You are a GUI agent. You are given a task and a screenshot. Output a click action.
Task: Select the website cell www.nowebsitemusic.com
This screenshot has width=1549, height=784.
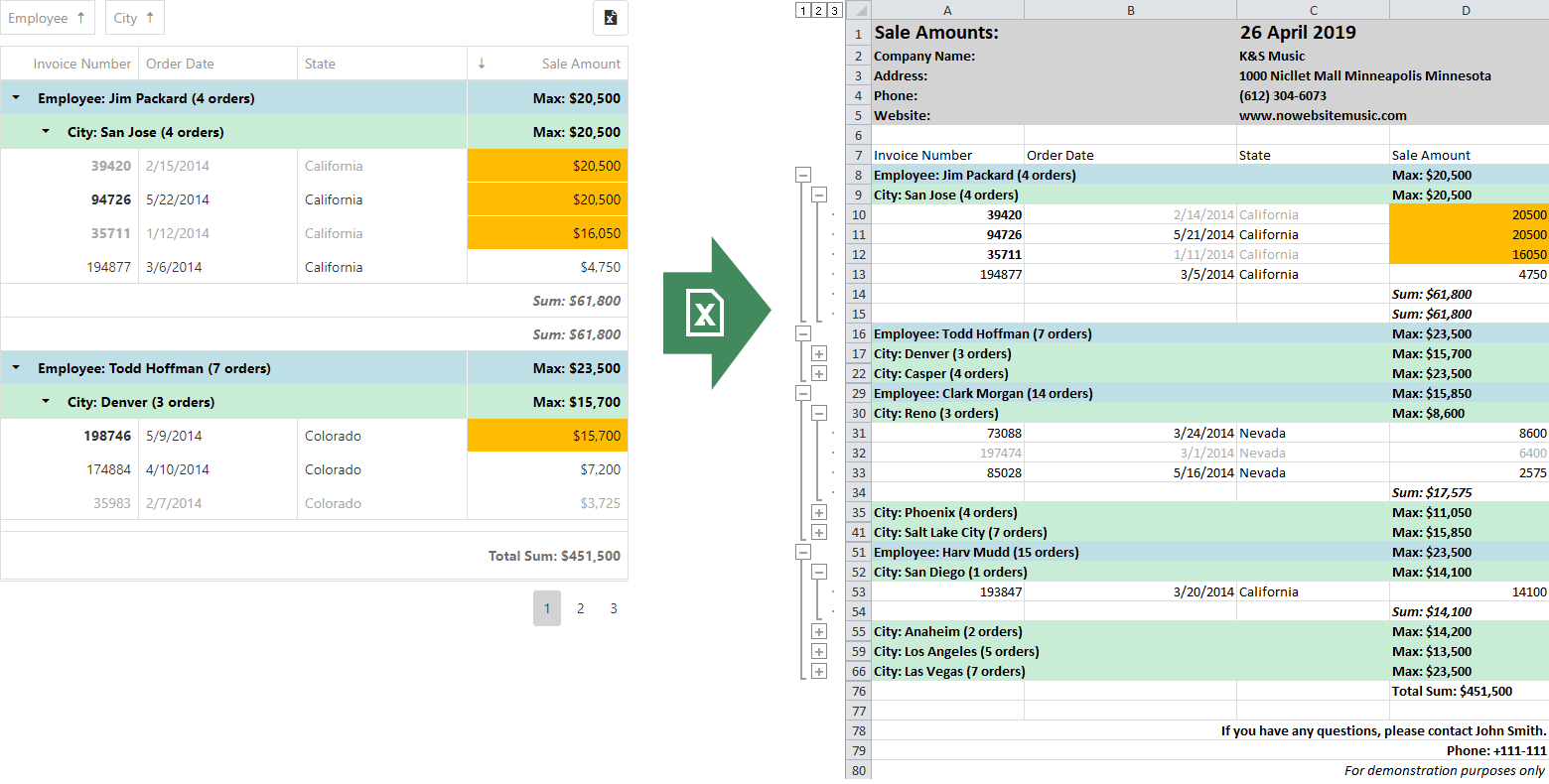(x=1323, y=116)
